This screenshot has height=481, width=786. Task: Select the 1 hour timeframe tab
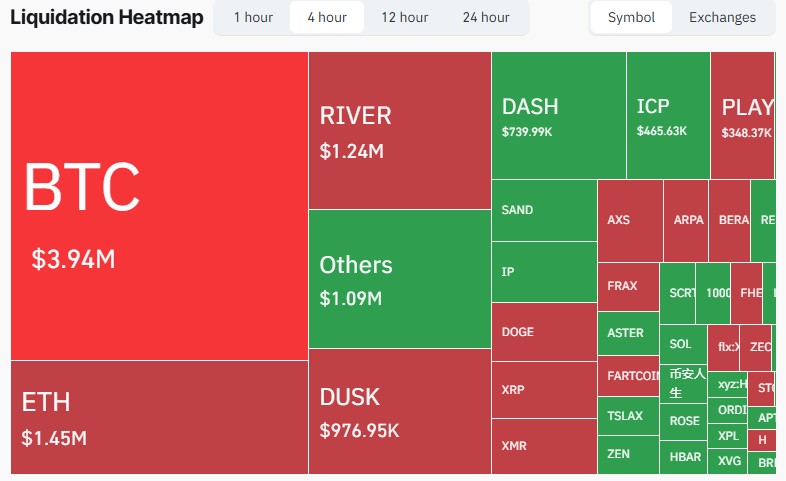pyautogui.click(x=253, y=17)
